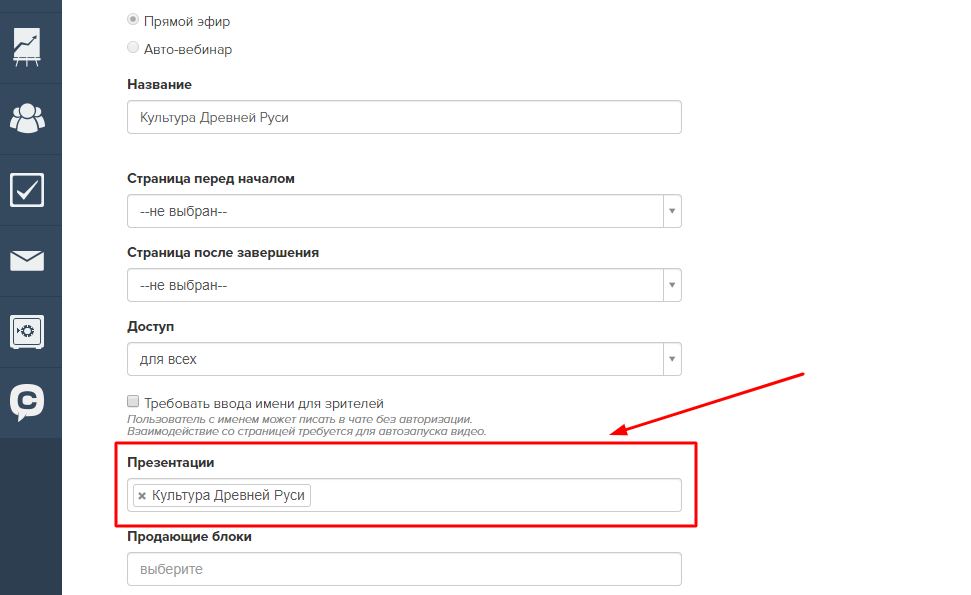Open the tasks checkmark sidebar icon
This screenshot has height=595, width=971.
[x=27, y=189]
